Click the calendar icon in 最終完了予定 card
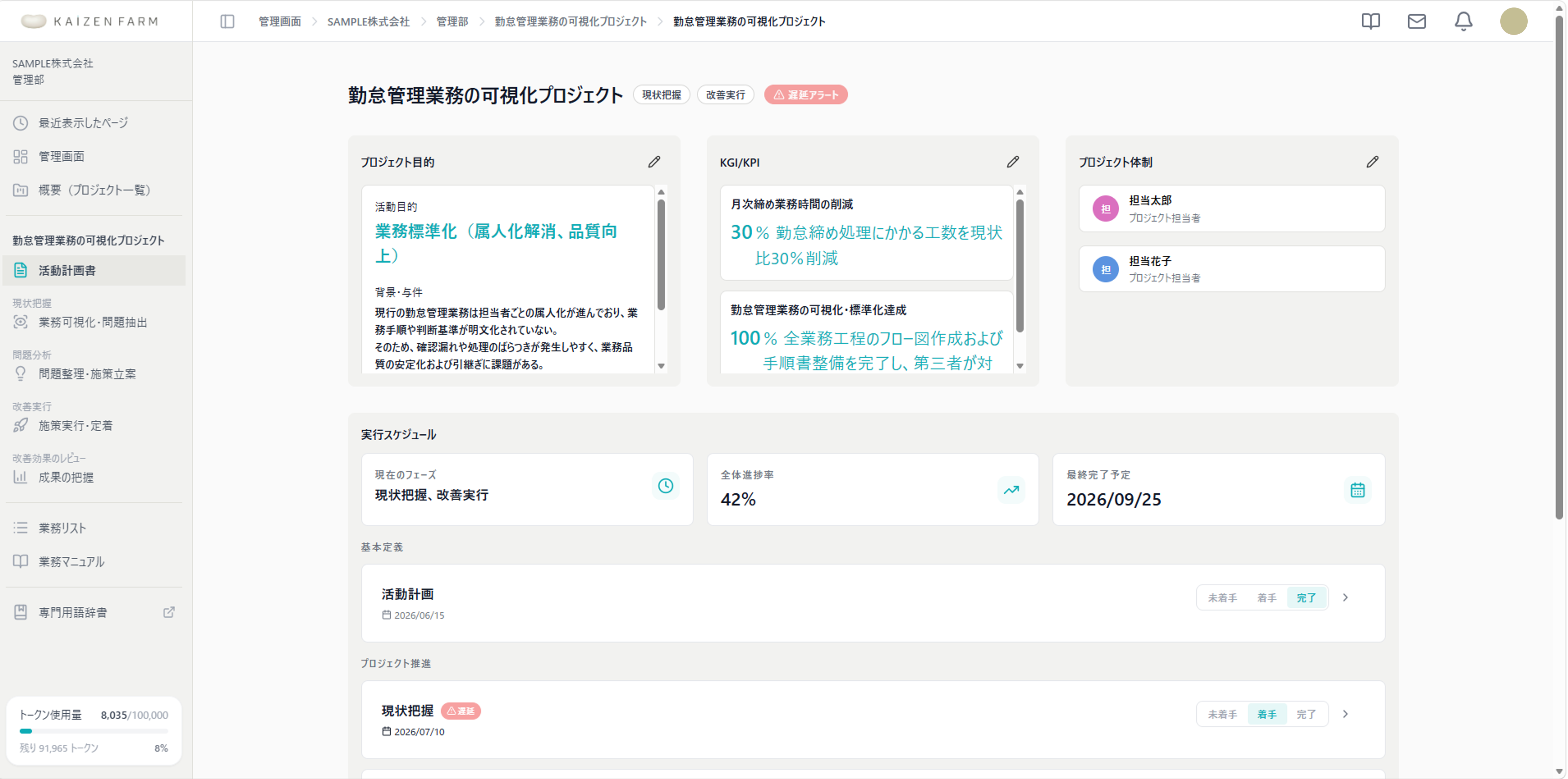Image resolution: width=1568 pixels, height=779 pixels. (x=1357, y=490)
